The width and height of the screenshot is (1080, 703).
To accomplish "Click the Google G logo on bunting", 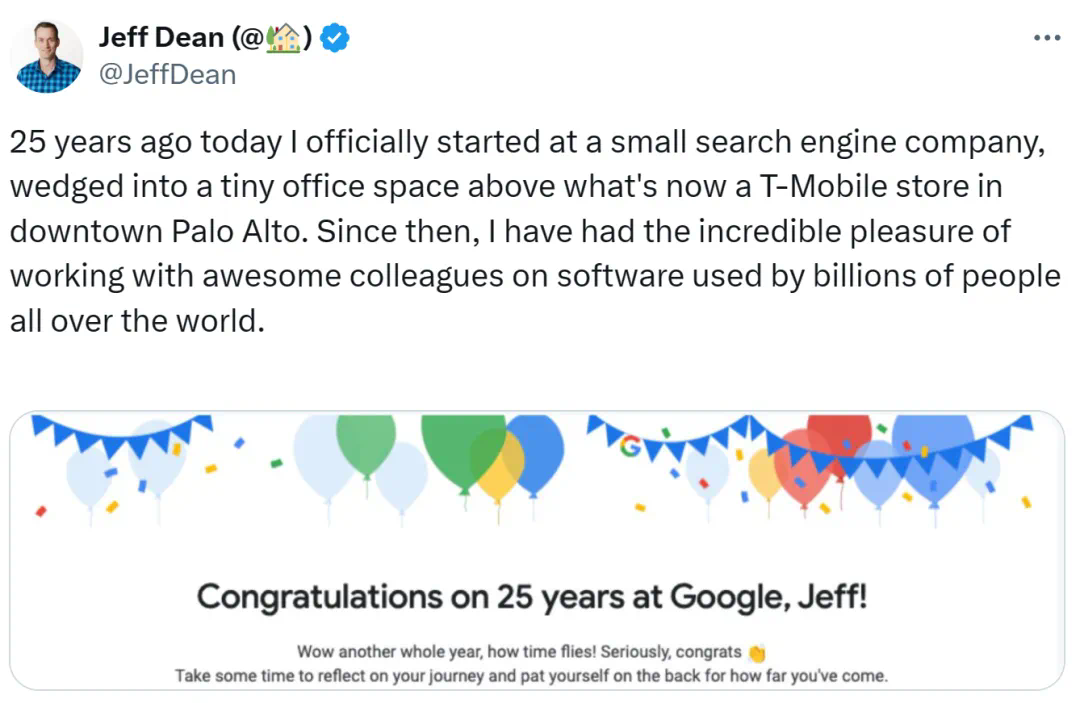I will (630, 446).
